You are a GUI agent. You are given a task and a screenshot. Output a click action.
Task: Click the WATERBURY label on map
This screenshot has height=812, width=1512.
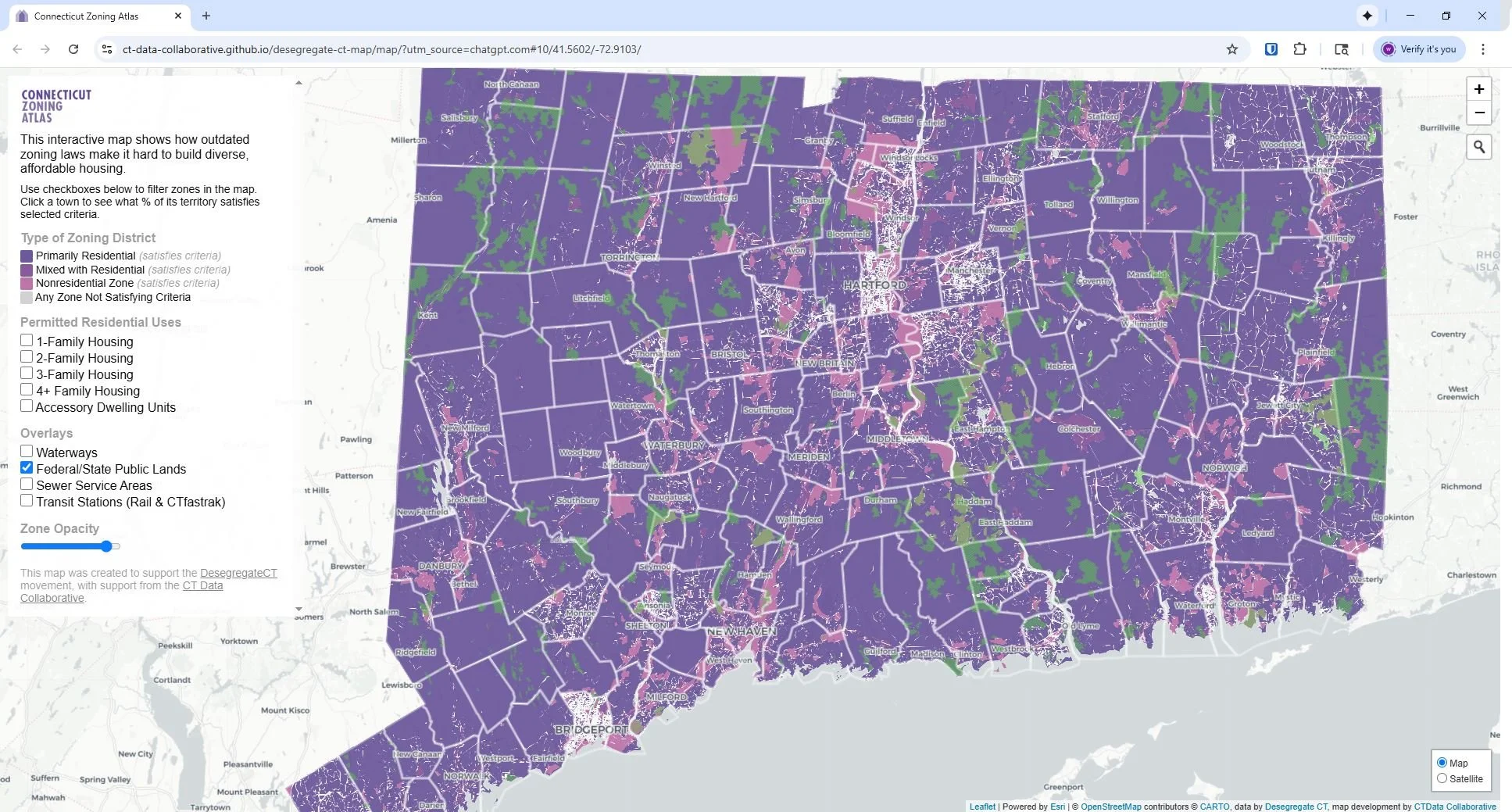click(675, 445)
